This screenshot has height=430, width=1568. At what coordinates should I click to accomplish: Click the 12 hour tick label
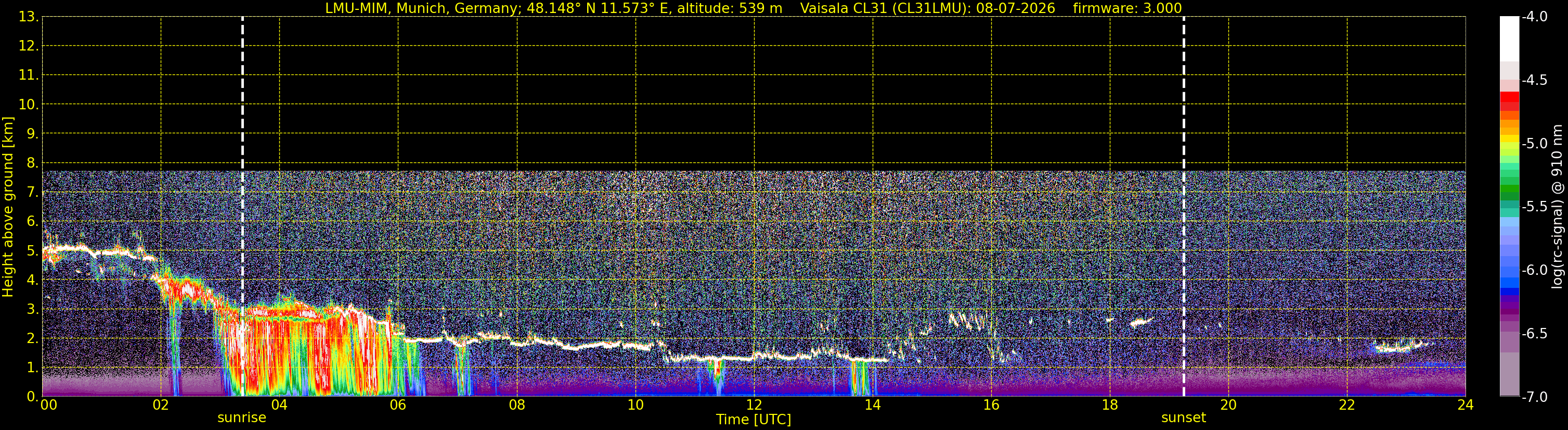(754, 405)
